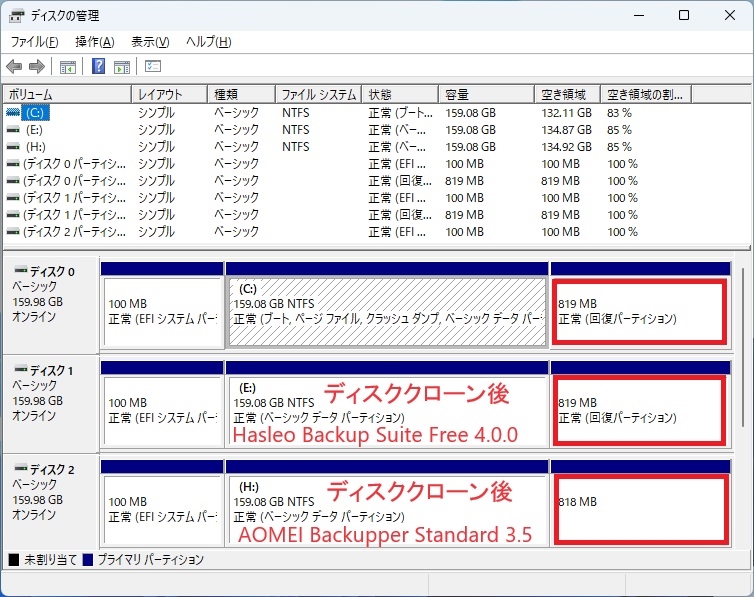Viewport: 754px width, 597px height.
Task: Select the 134.87 GB free space cell
Action: click(566, 130)
